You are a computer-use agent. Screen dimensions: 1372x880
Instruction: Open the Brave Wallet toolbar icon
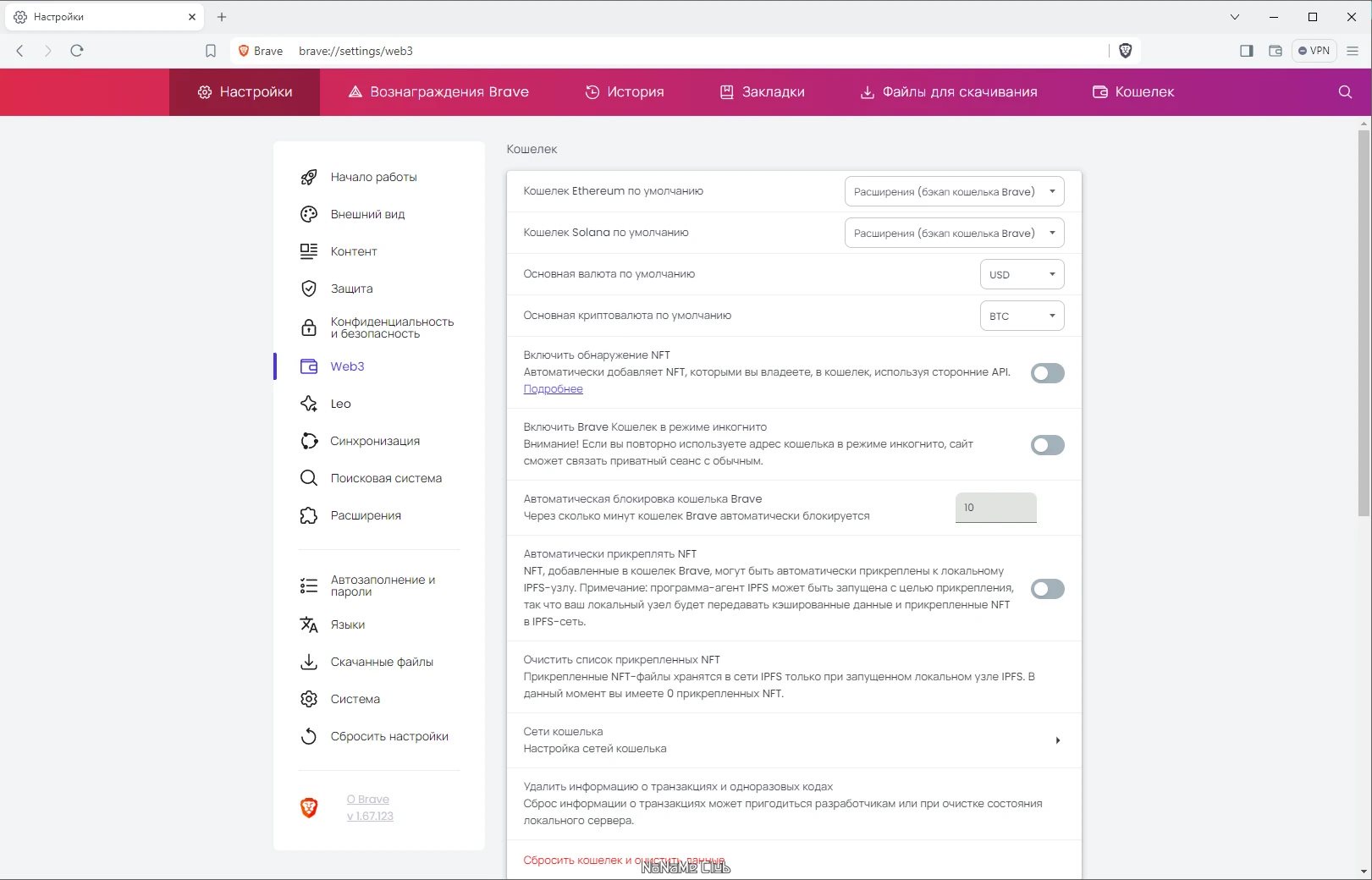coord(1275,51)
